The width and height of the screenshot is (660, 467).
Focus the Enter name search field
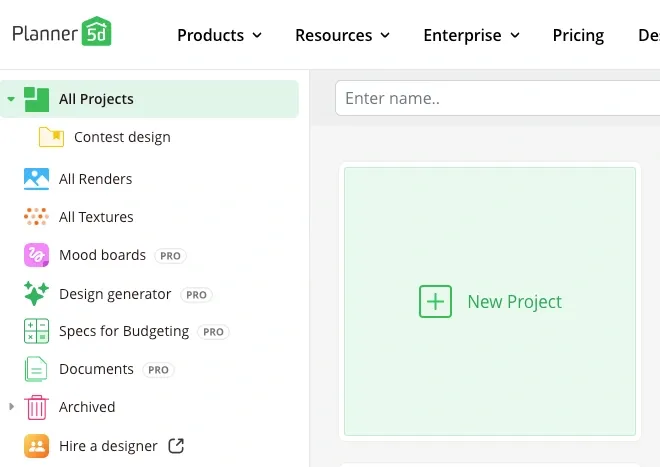(x=495, y=98)
